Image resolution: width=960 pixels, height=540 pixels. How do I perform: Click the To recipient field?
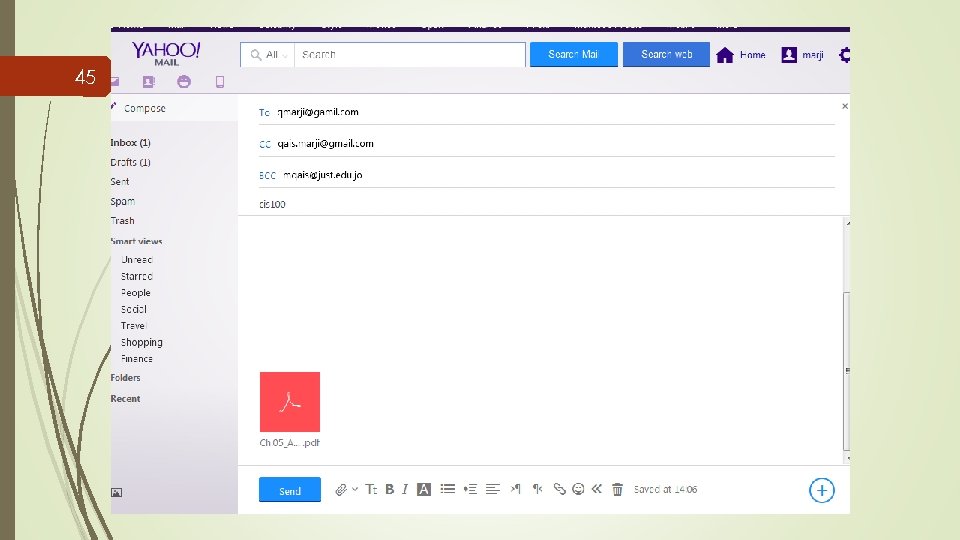547,112
